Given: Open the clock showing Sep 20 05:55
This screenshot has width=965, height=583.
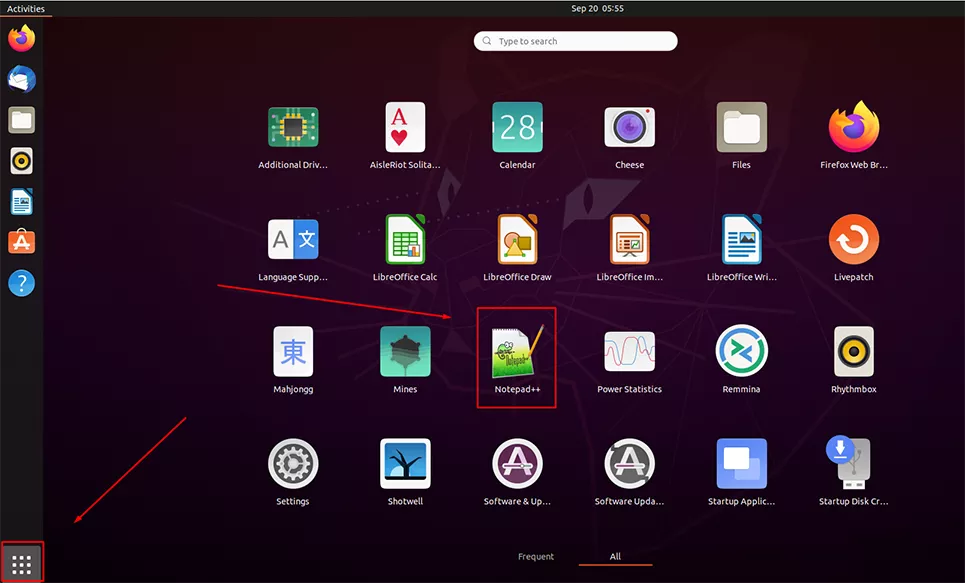Looking at the screenshot, I should [x=597, y=9].
